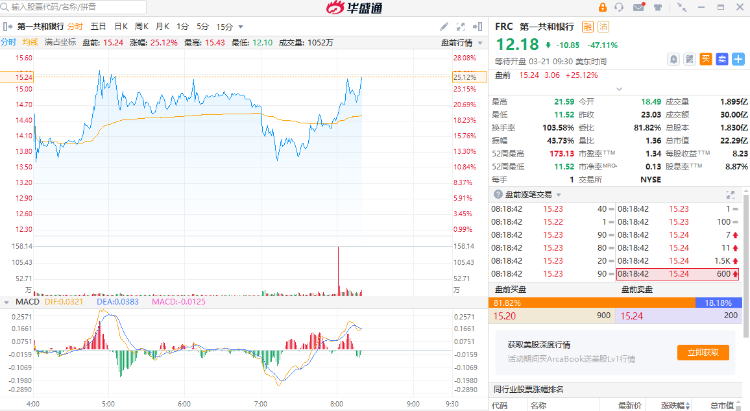
Task: Open customer service headset icon
Action: 619,7
